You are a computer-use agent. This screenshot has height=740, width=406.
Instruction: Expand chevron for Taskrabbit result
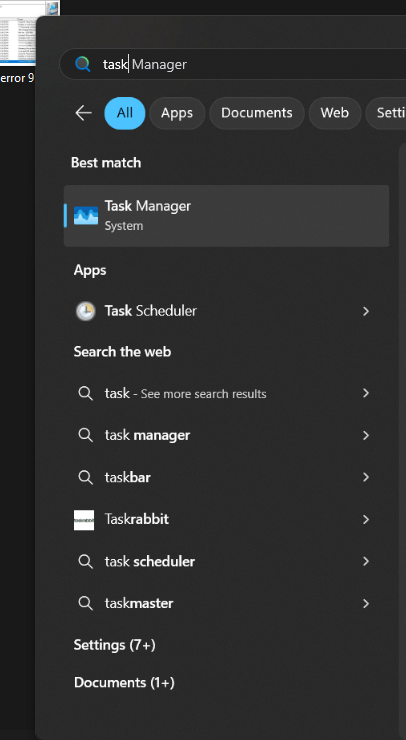click(366, 520)
